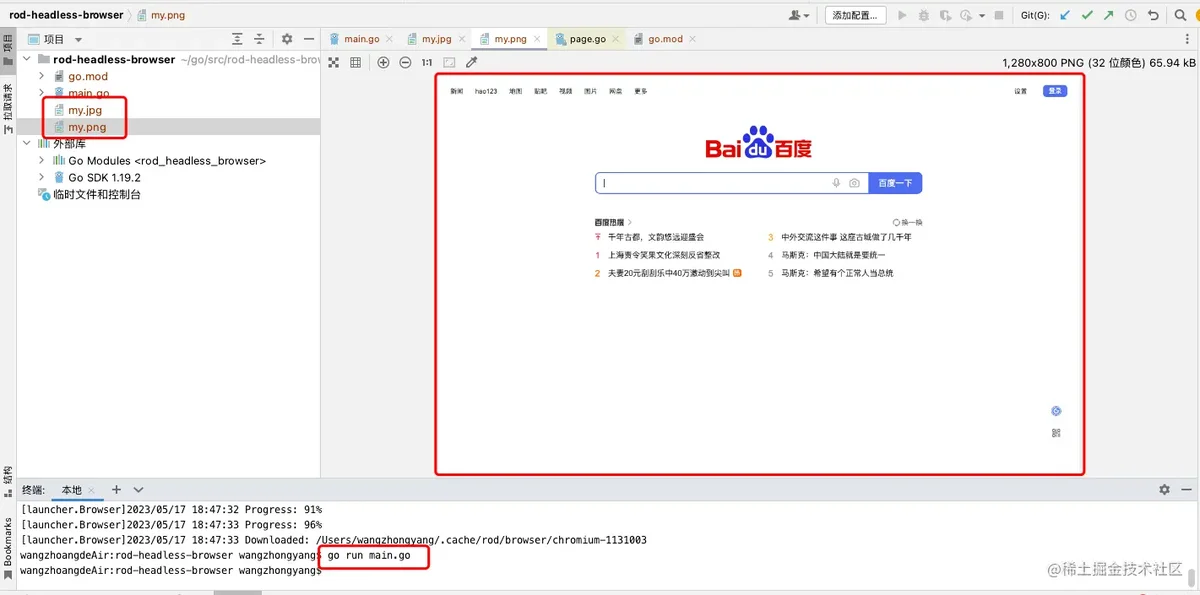This screenshot has height=595, width=1200.
Task: Collapse the 外部库 node
Action: (26, 144)
